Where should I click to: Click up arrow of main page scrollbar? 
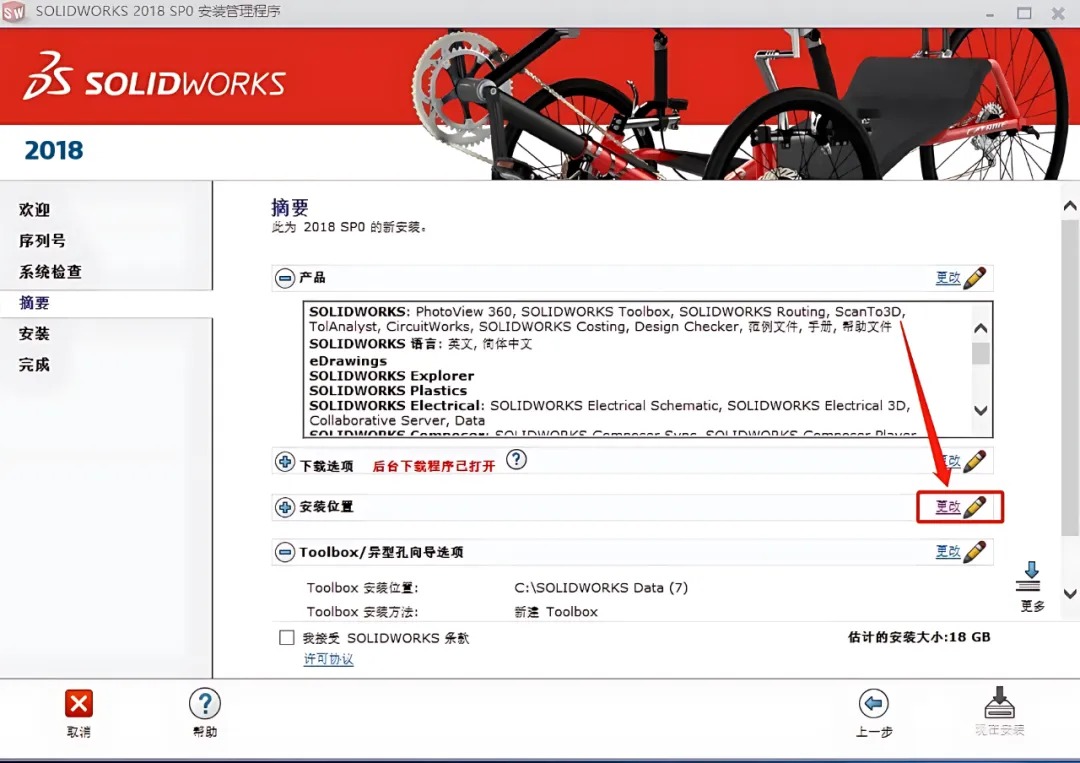pos(1070,206)
